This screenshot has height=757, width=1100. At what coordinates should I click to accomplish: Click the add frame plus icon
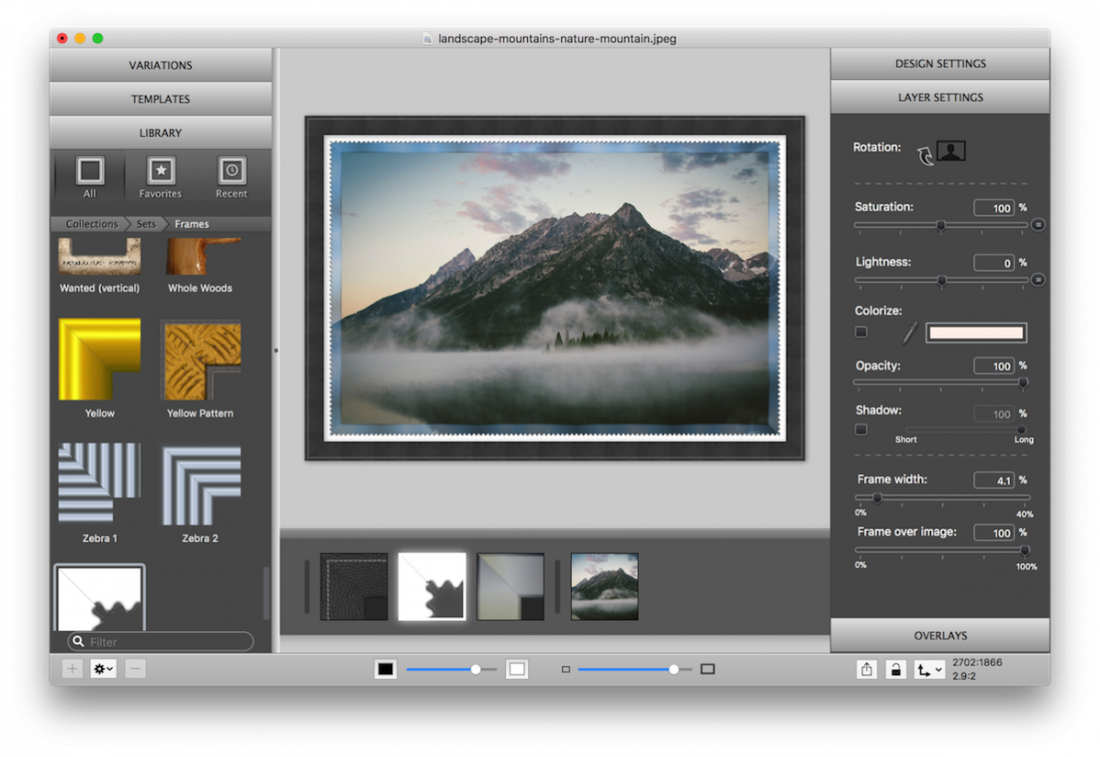coord(70,668)
